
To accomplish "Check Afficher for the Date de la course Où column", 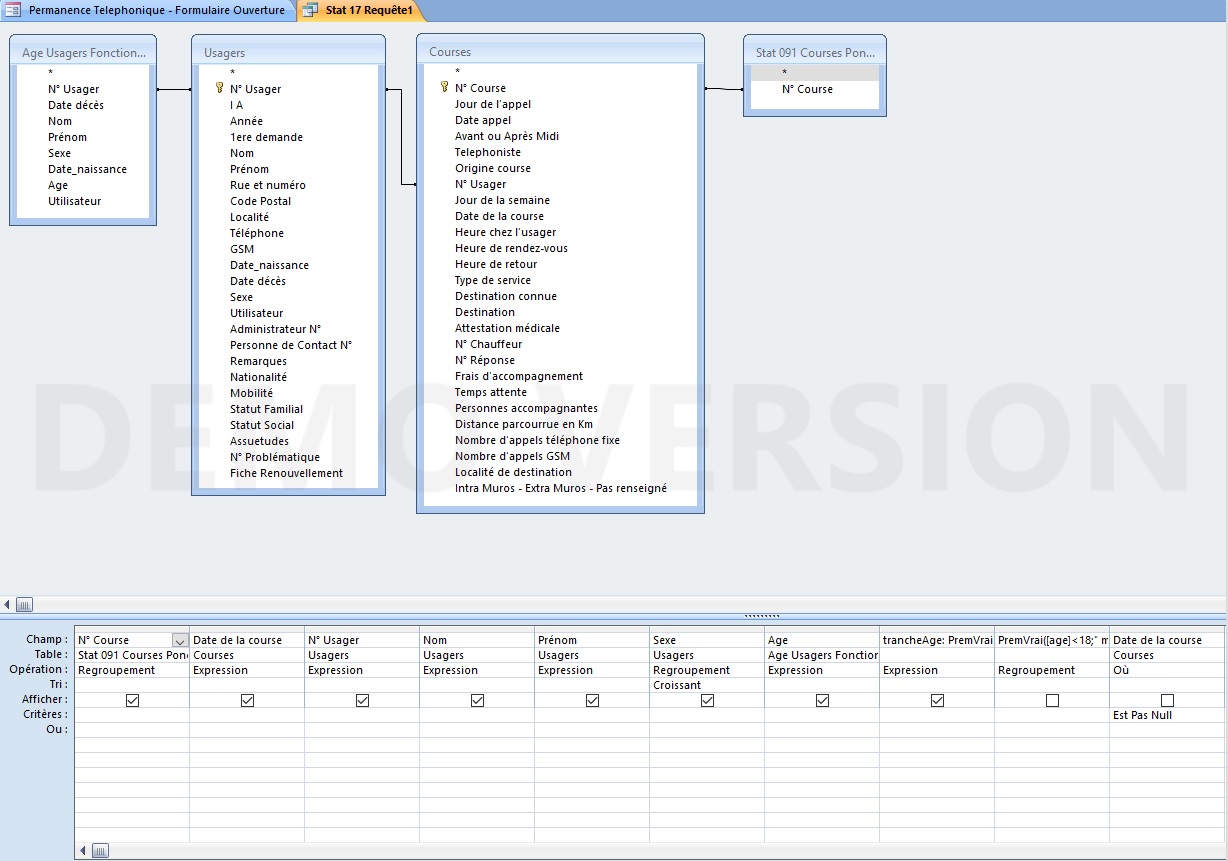I will click(x=1167, y=701).
